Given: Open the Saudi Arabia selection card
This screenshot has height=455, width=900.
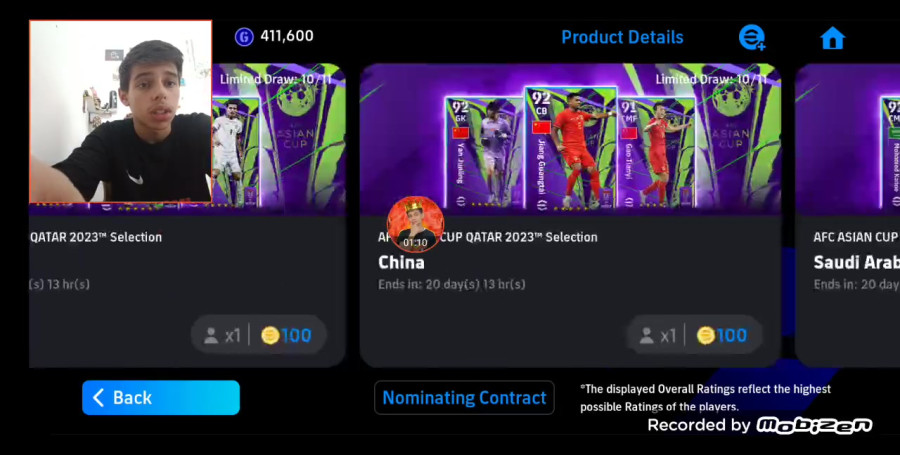Looking at the screenshot, I should coord(847,215).
